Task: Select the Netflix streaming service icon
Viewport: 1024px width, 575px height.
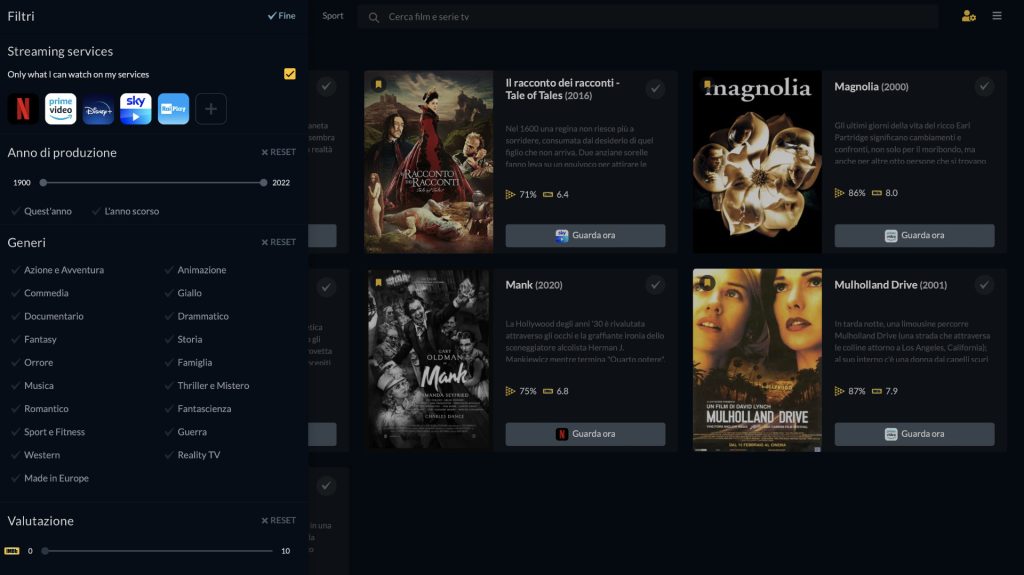Action: (23, 108)
